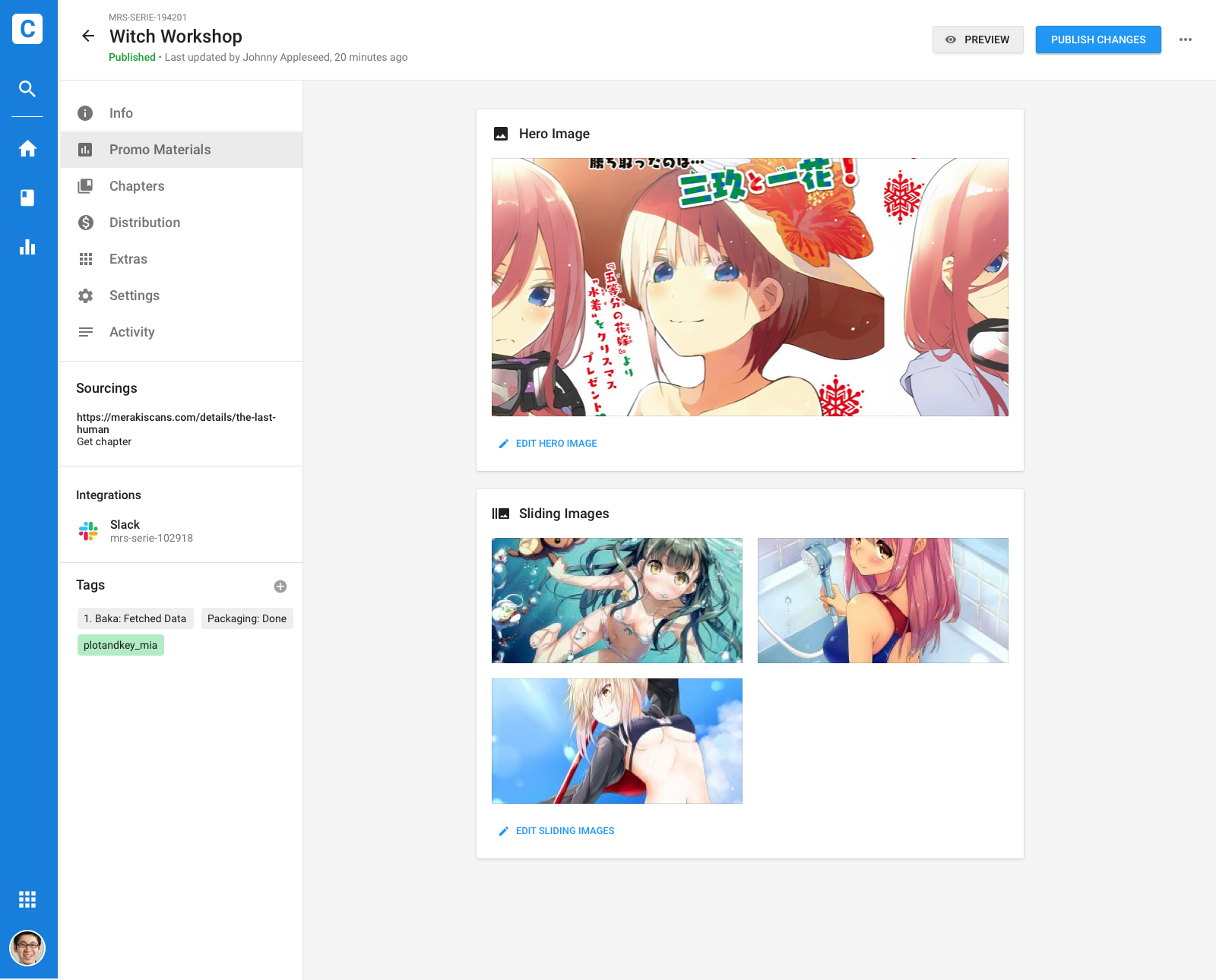Click Edit Sliding Images link

pos(564,831)
